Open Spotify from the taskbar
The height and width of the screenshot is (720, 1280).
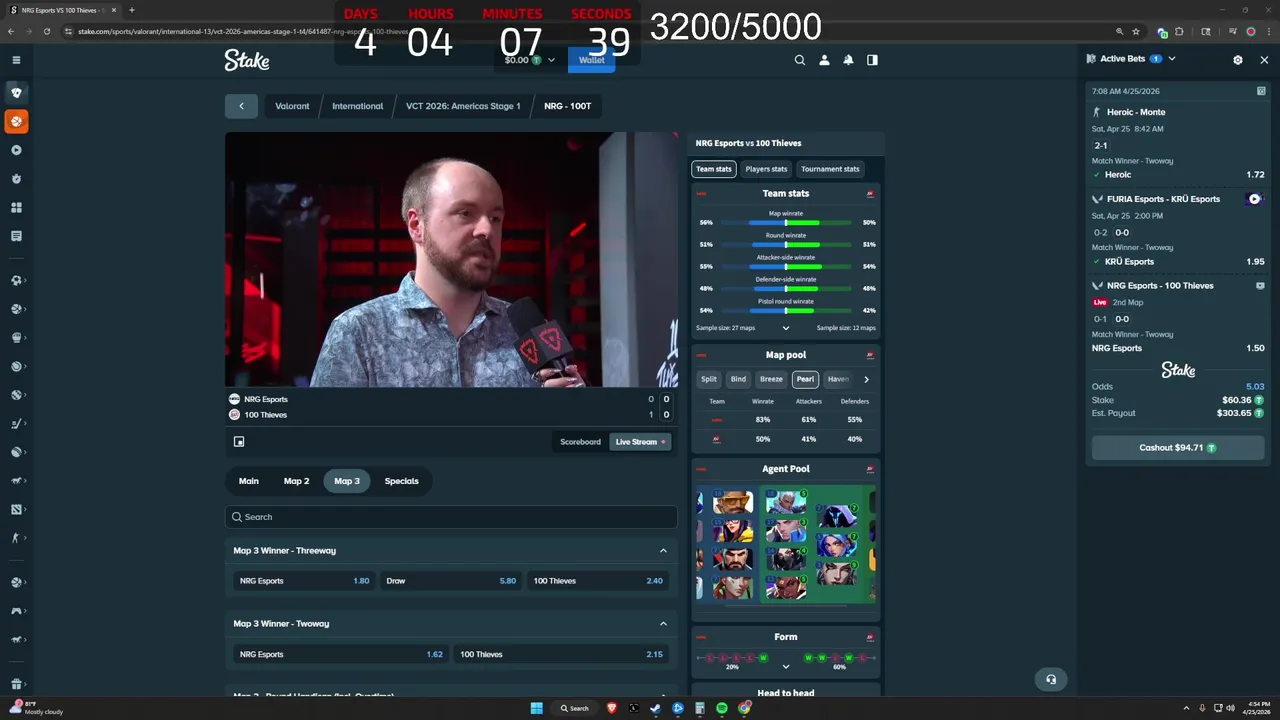click(x=722, y=708)
